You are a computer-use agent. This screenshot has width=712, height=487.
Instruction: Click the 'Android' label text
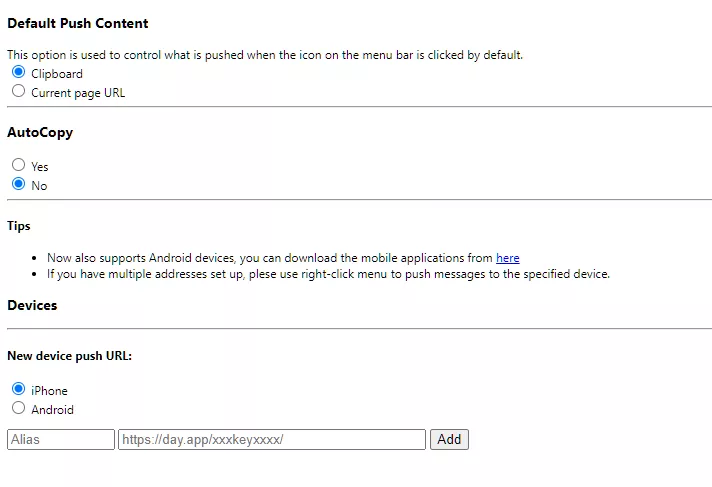[52, 410]
